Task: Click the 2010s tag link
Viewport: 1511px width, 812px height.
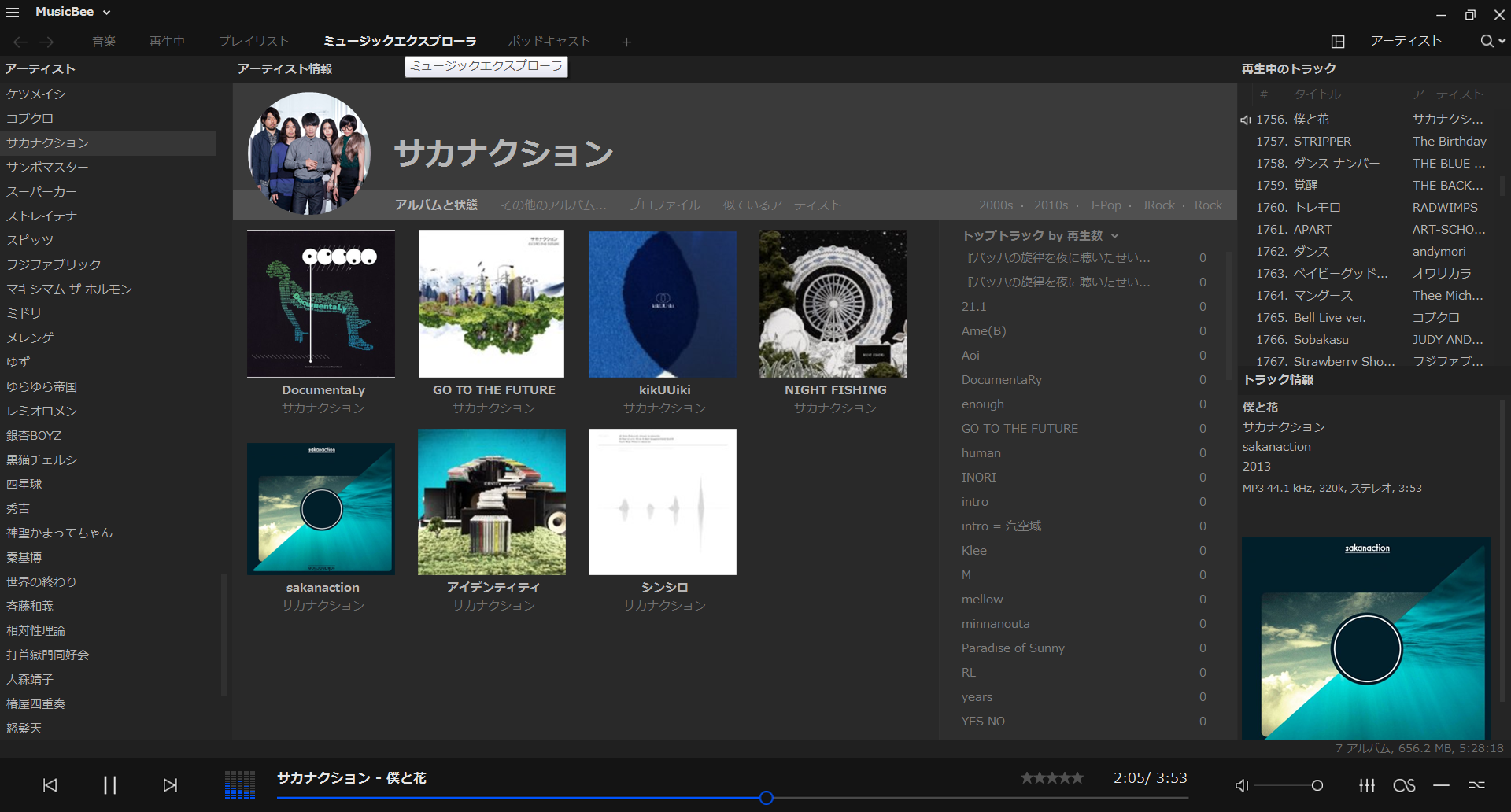Action: pyautogui.click(x=1051, y=205)
